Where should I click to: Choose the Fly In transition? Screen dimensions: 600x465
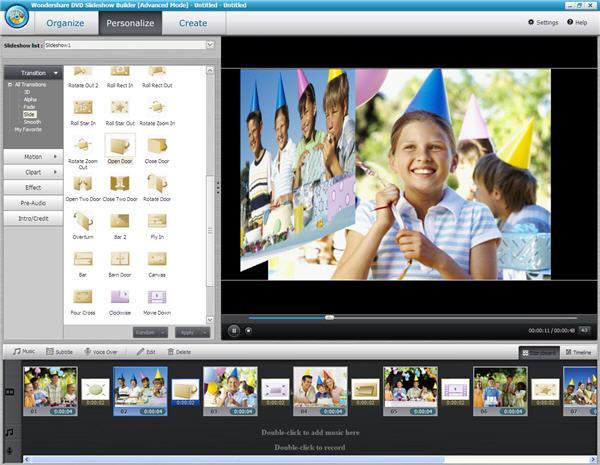coord(157,221)
